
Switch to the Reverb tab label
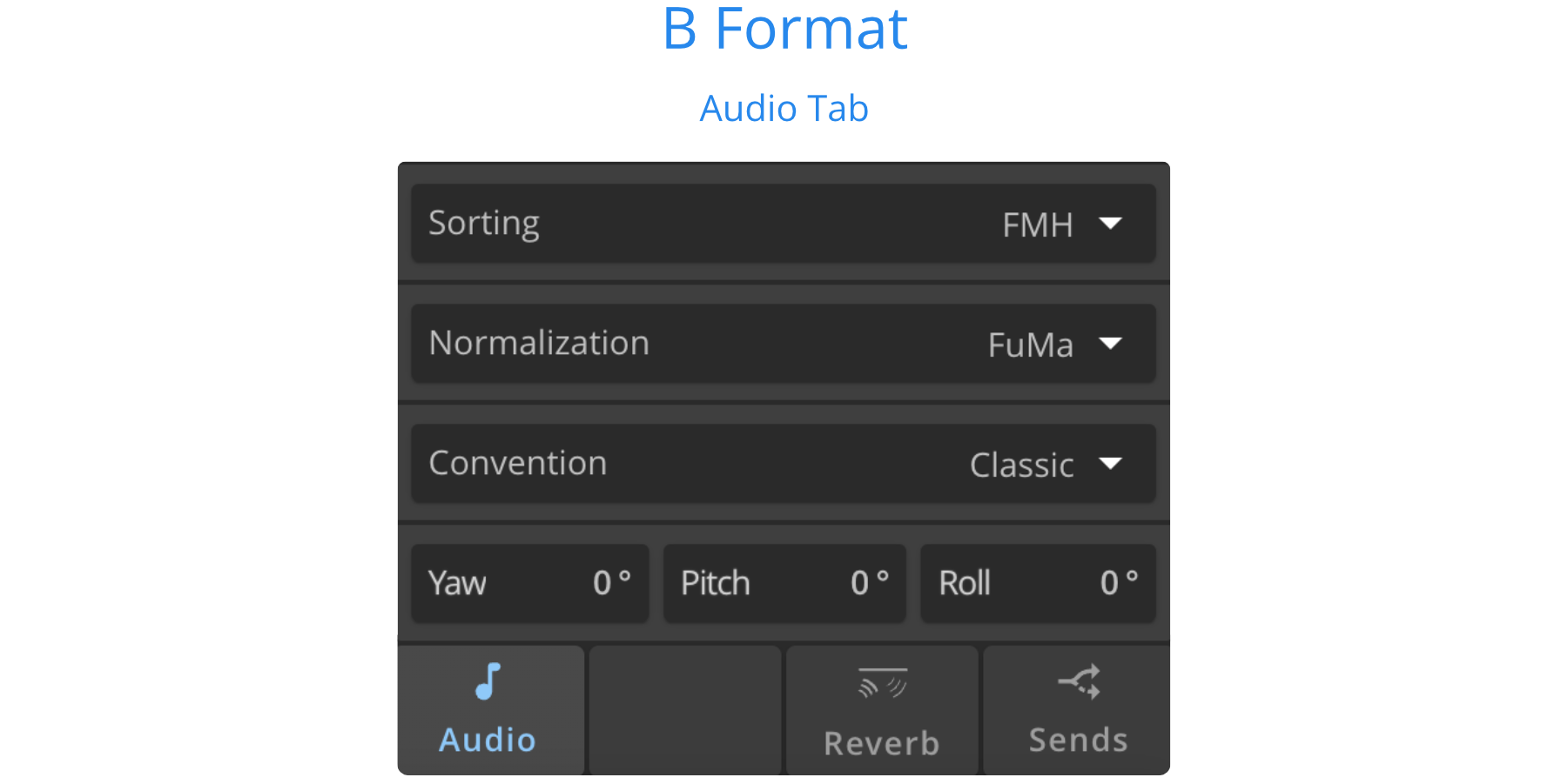882,744
